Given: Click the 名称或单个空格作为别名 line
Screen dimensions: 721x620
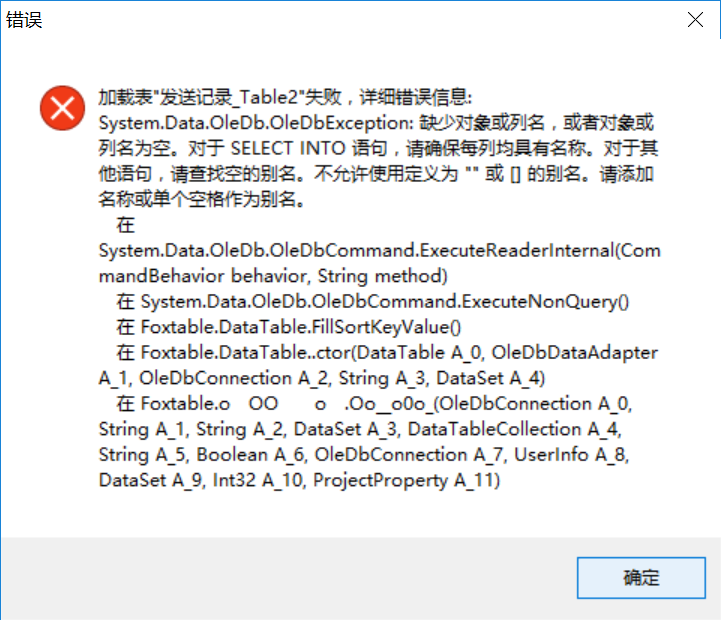Looking at the screenshot, I should 201,199.
